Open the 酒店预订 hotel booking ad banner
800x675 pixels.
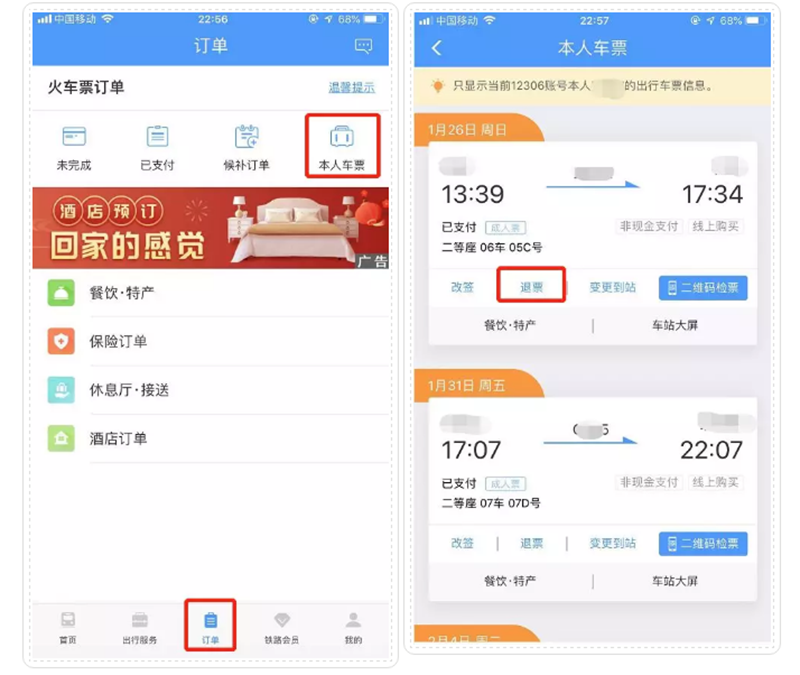[x=211, y=228]
